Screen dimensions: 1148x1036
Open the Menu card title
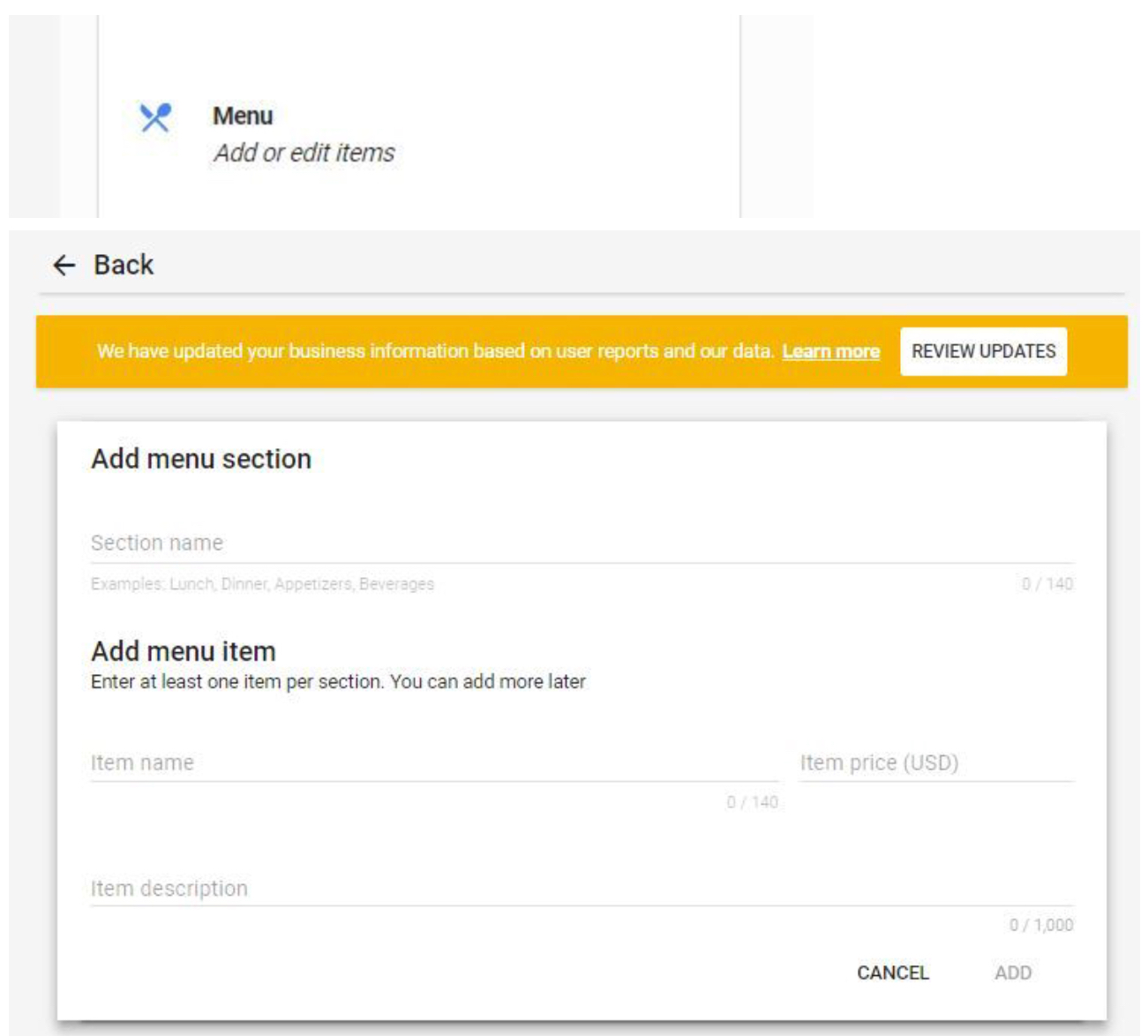(x=243, y=116)
